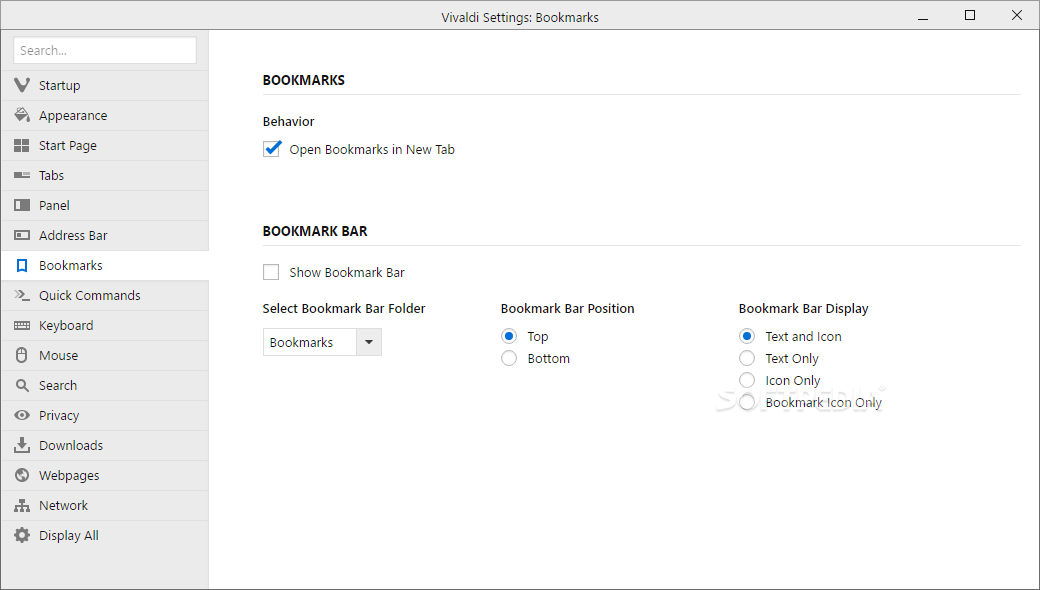The width and height of the screenshot is (1040, 590).
Task: Go to Privacy settings
Action: click(105, 415)
